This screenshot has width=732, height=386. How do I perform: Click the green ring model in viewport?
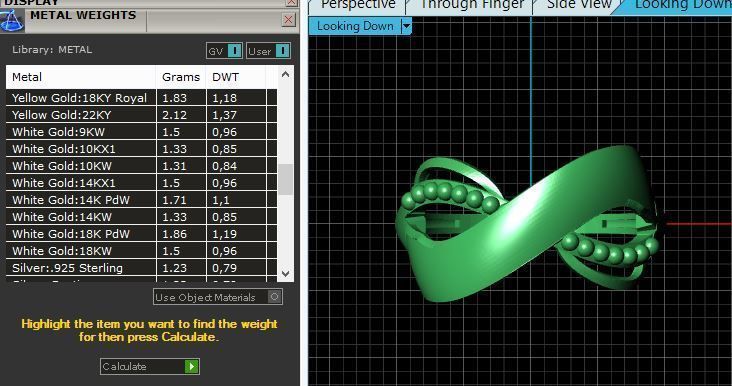[528, 224]
